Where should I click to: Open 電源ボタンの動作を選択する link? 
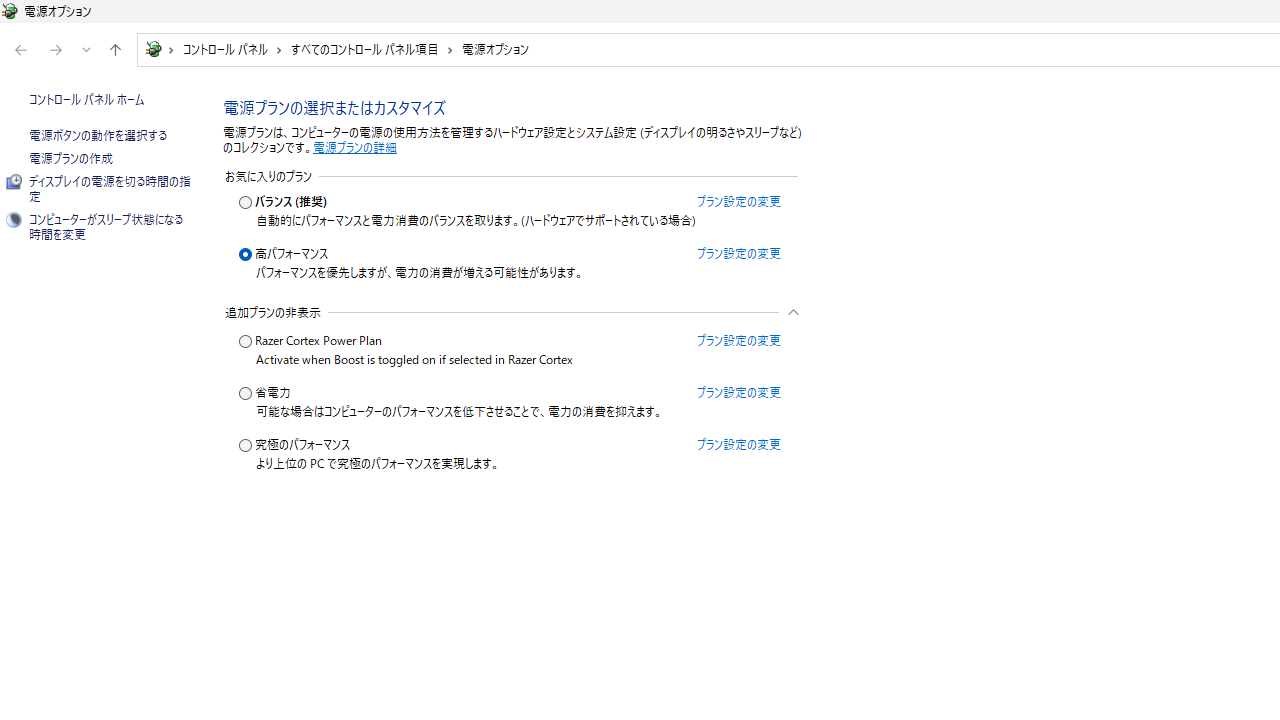(98, 136)
